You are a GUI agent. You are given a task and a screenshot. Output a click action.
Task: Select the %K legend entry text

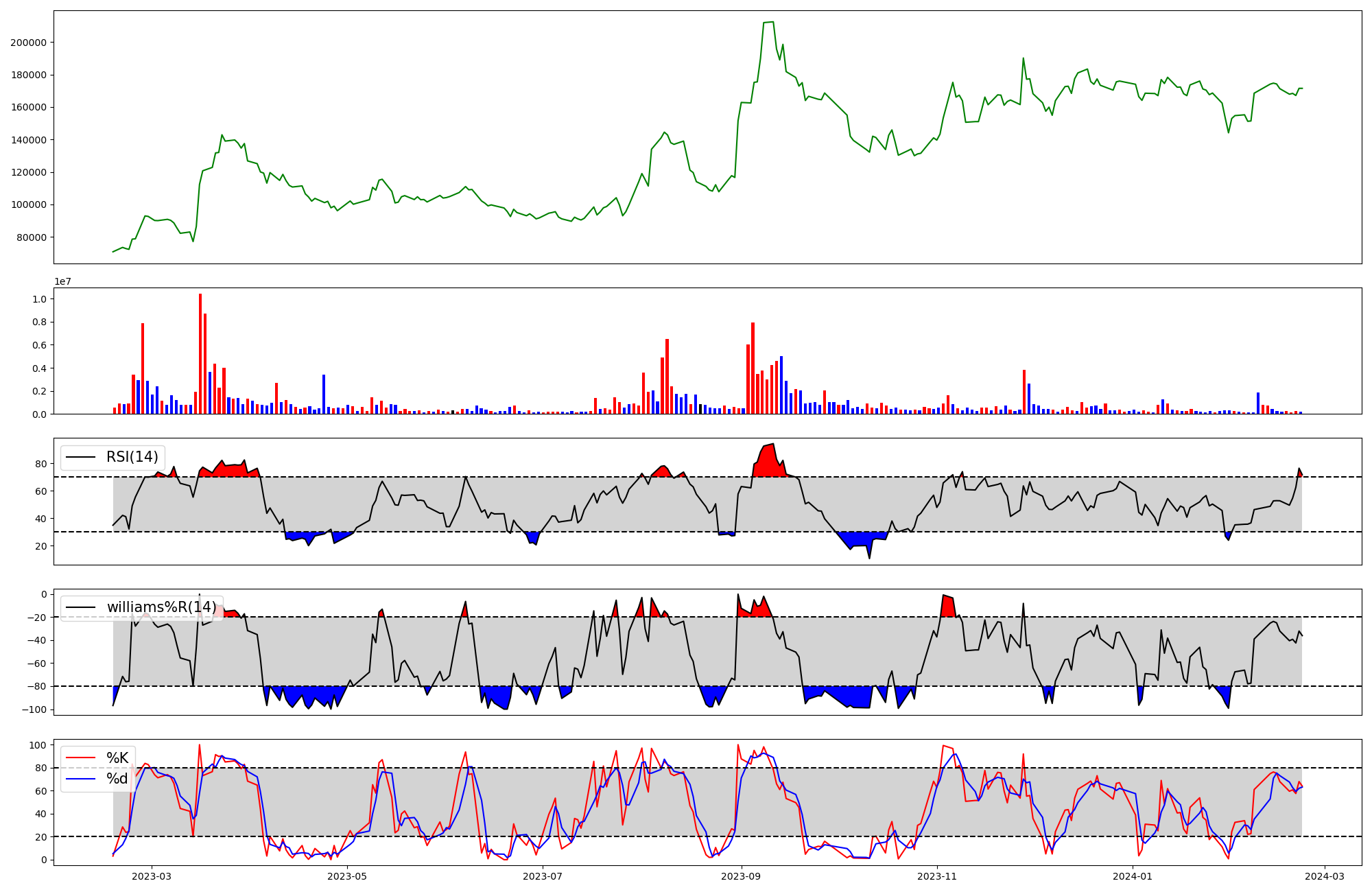click(117, 758)
